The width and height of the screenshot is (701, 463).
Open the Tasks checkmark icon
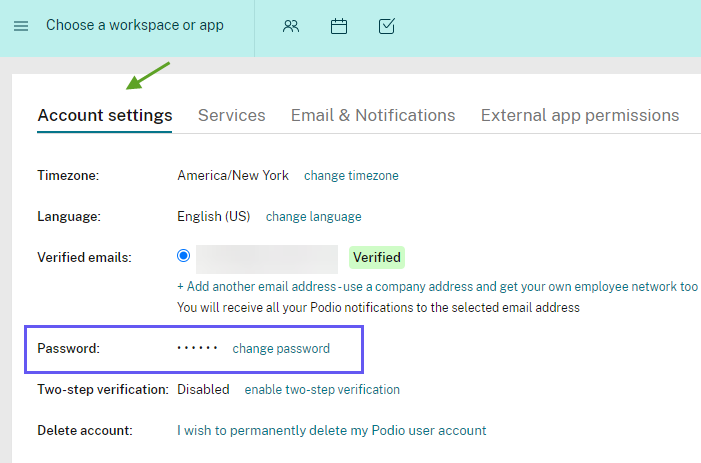[x=387, y=26]
